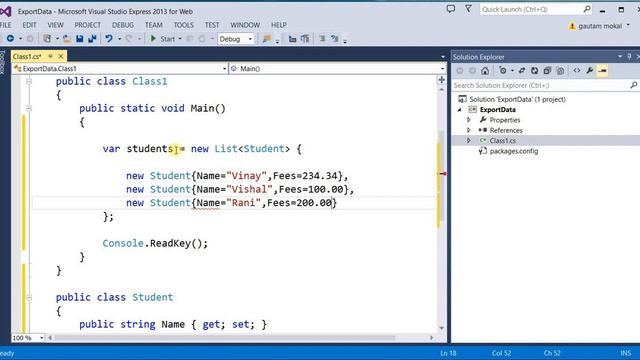This screenshot has width=640, height=360.
Task: Click the New Project toolbar icon
Action: [x=47, y=39]
